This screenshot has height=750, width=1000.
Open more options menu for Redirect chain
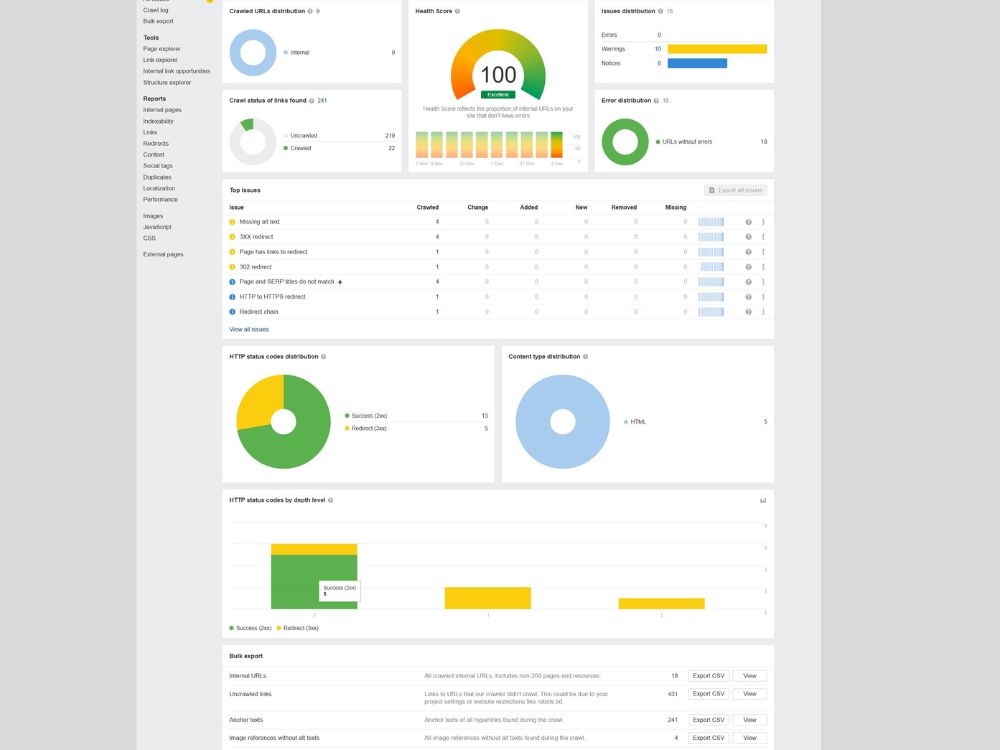coord(763,312)
